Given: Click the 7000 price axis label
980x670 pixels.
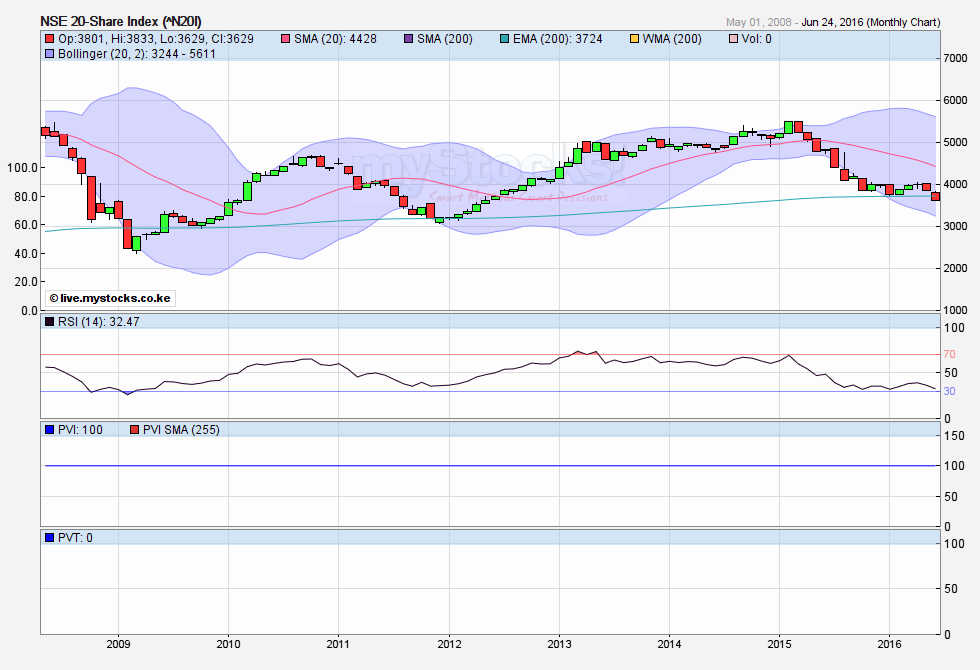Looking at the screenshot, I should tap(954, 59).
